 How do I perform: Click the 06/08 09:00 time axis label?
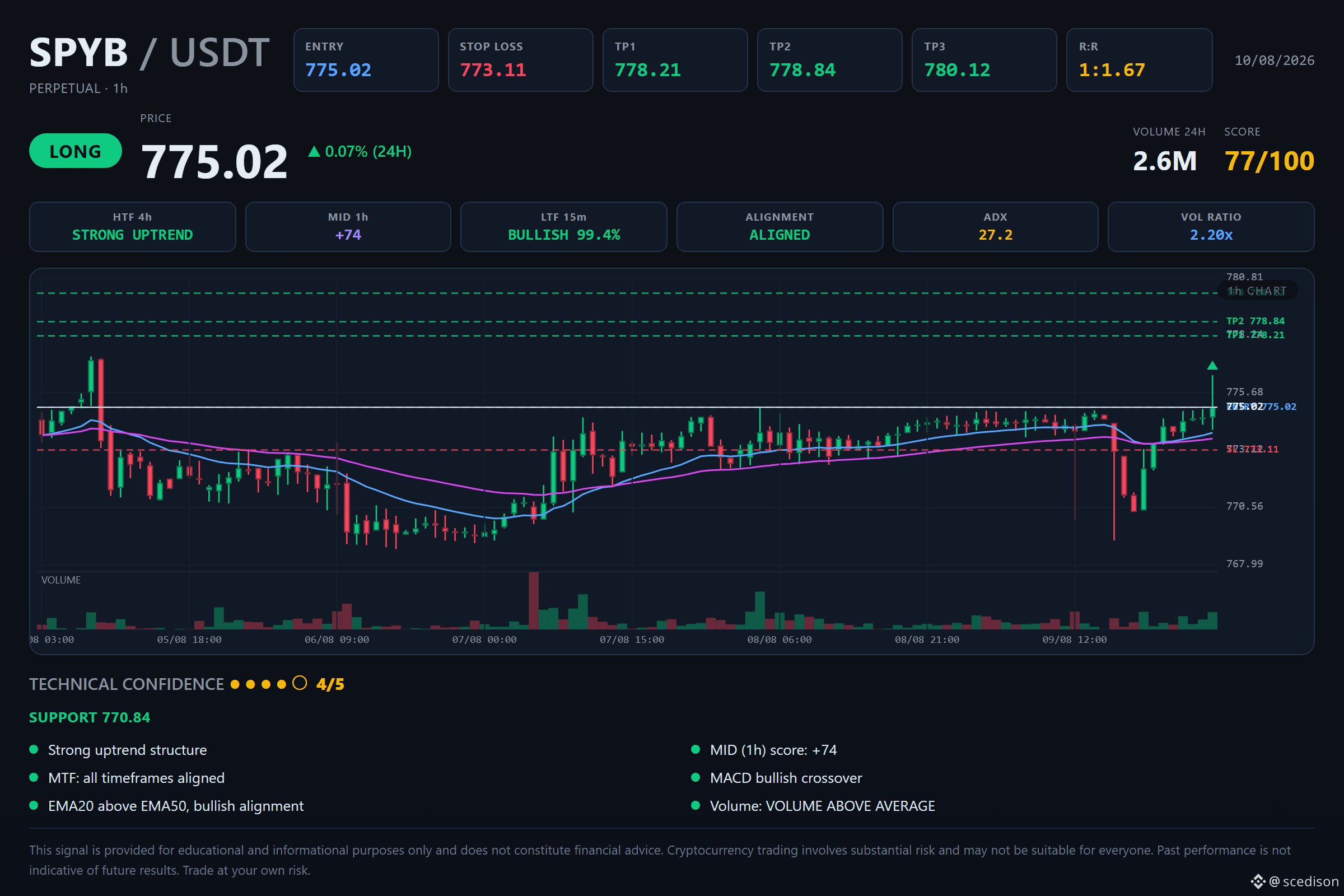coord(337,640)
